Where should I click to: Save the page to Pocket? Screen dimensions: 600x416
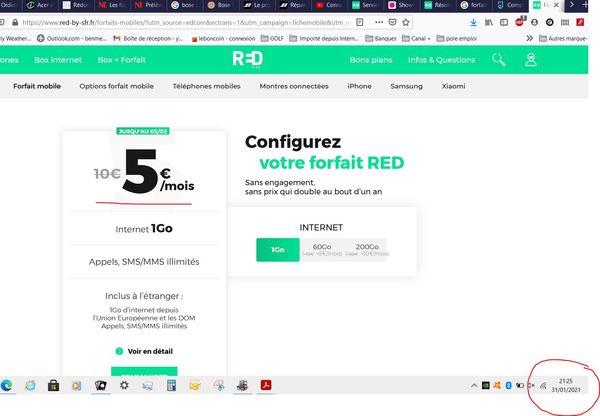point(392,23)
